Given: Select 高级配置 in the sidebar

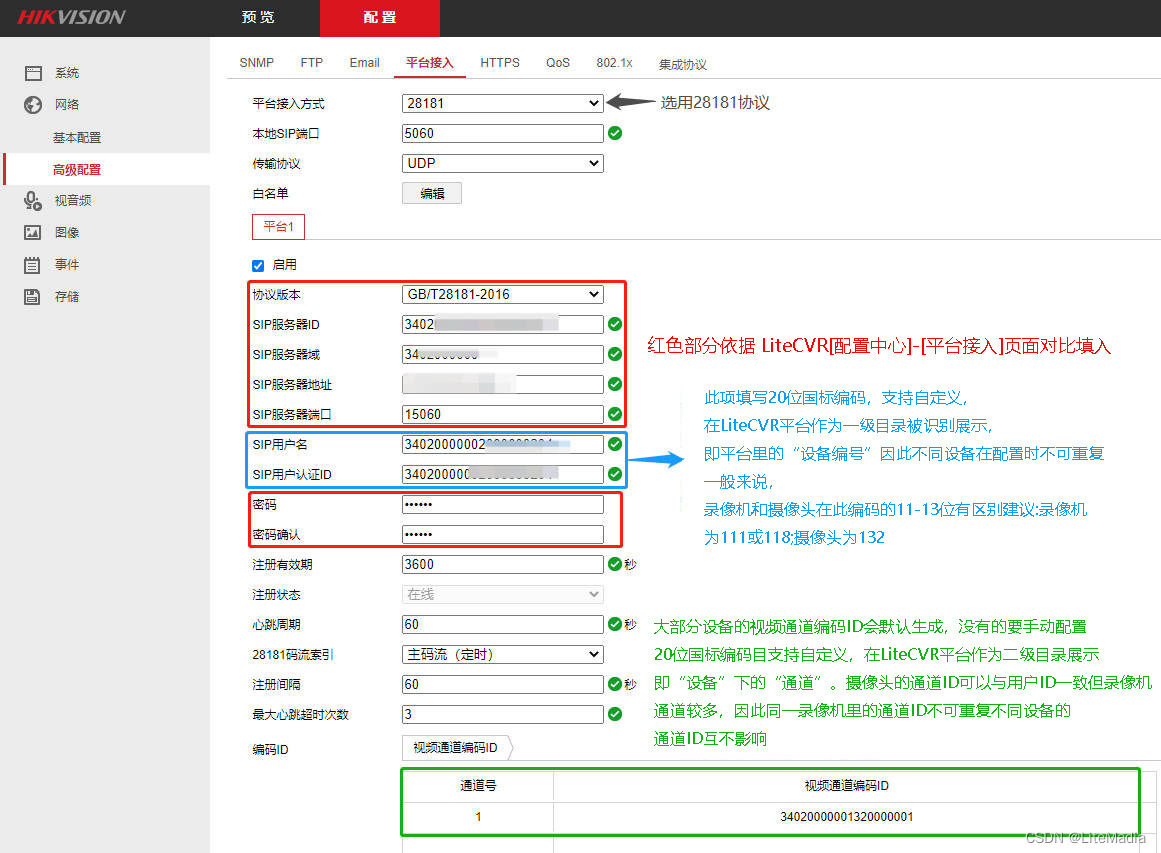Looking at the screenshot, I should point(76,170).
